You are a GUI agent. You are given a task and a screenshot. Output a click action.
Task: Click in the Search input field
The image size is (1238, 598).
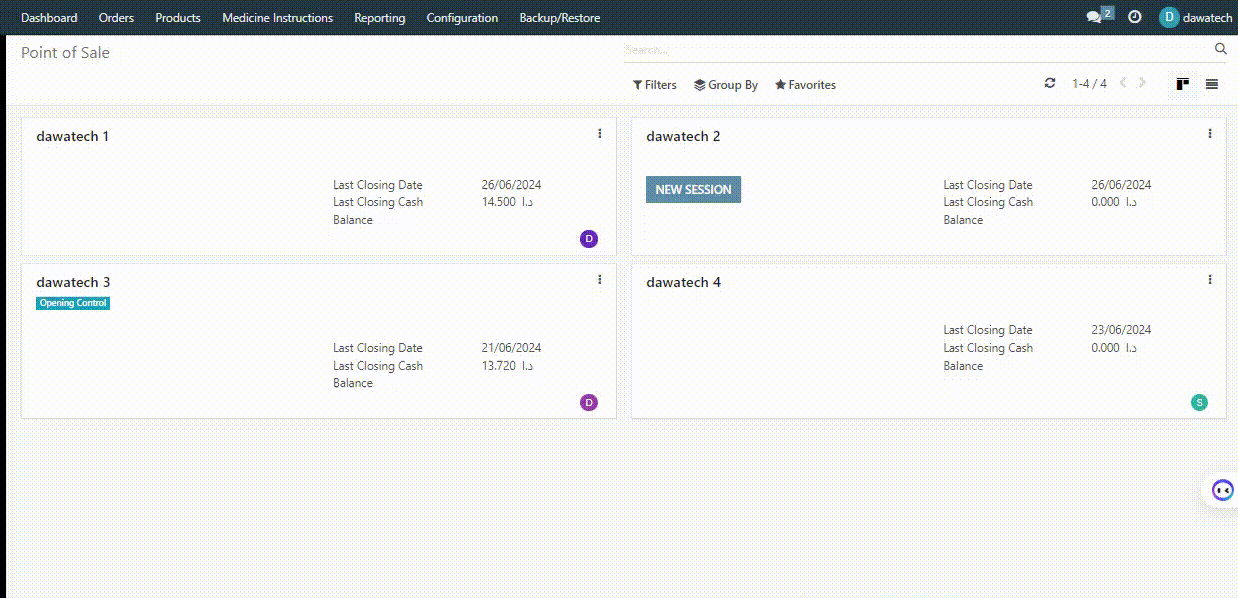coord(917,49)
